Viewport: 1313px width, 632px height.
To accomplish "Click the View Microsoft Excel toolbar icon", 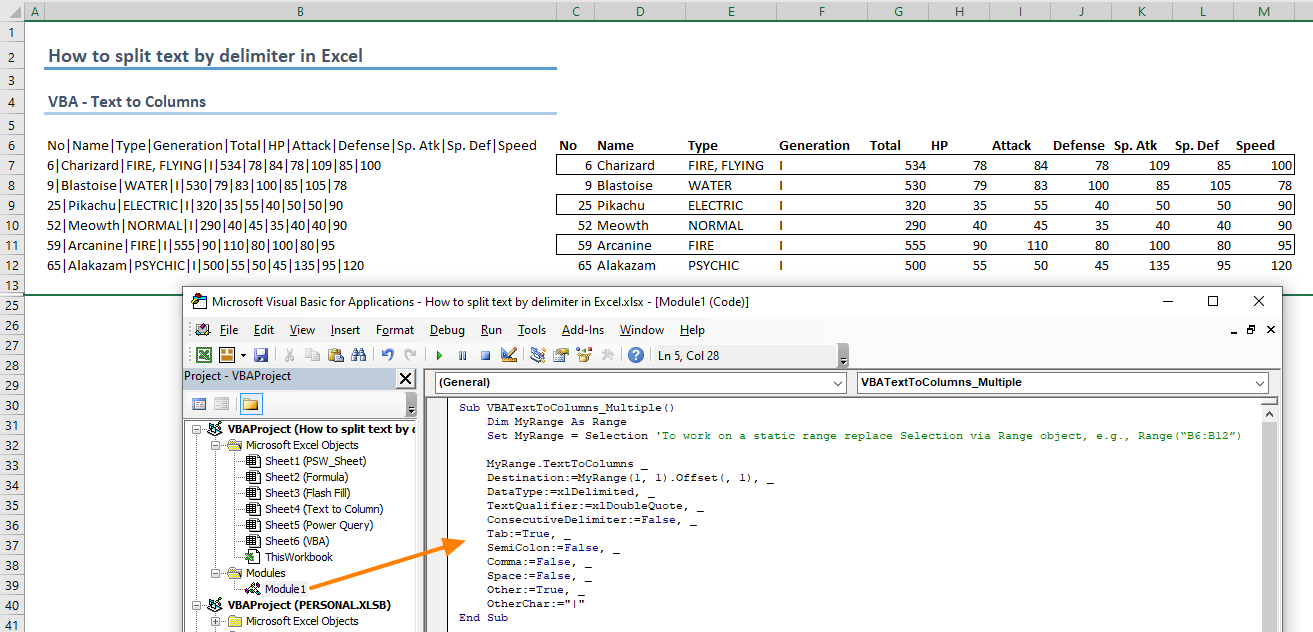I will 203,355.
